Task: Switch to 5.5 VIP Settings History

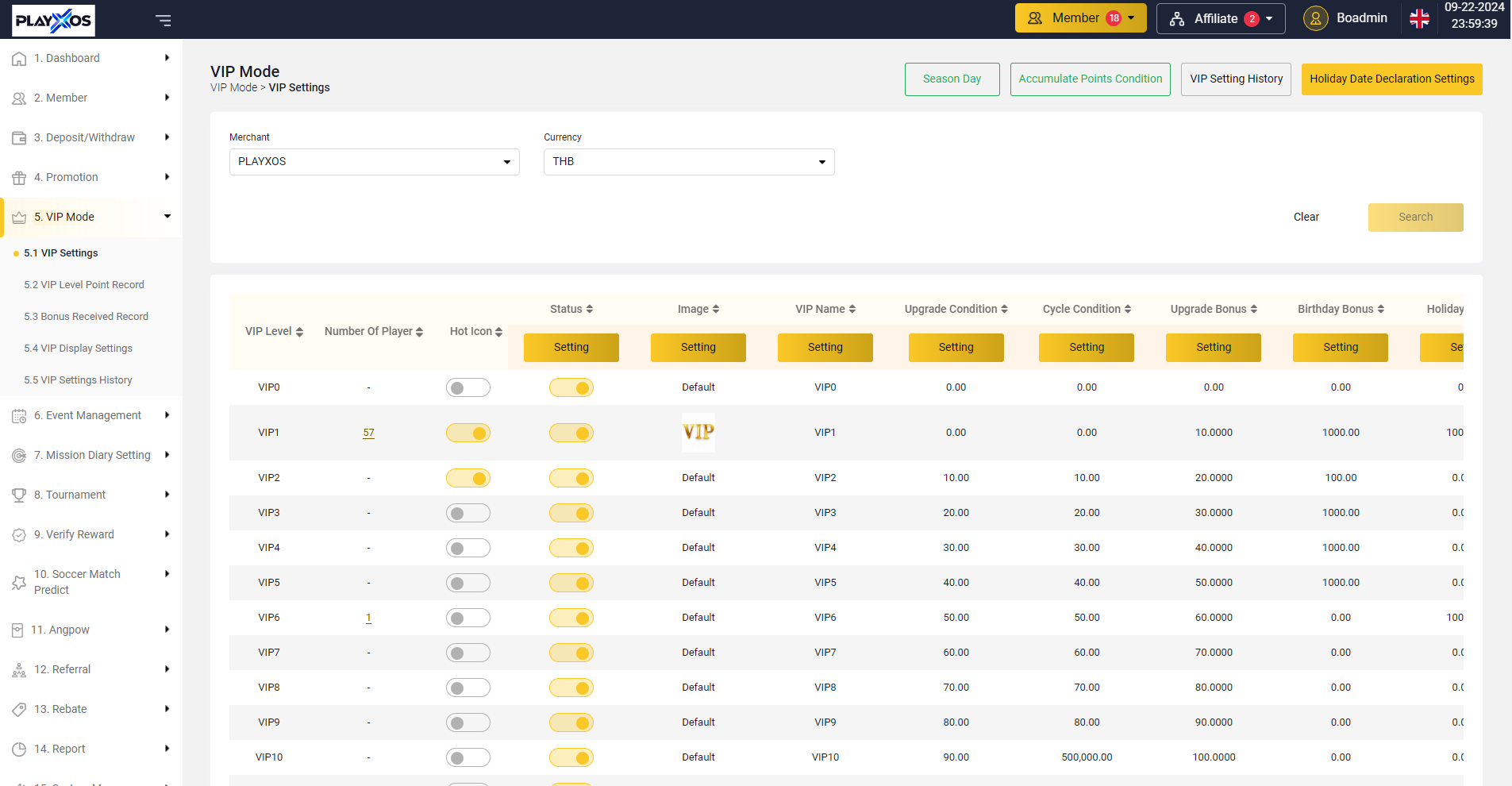Action: click(x=79, y=380)
